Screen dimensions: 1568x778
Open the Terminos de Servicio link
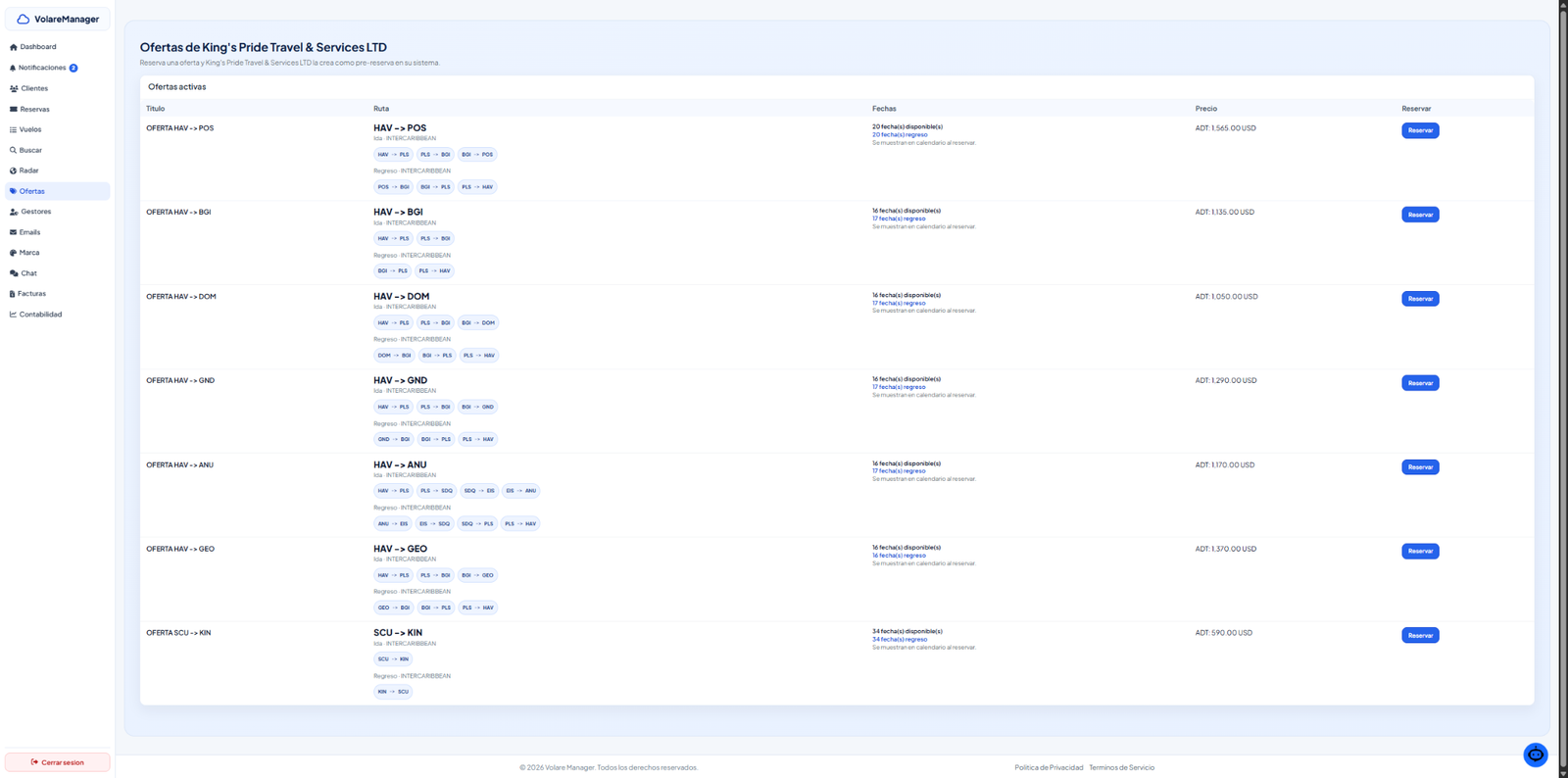[1121, 767]
